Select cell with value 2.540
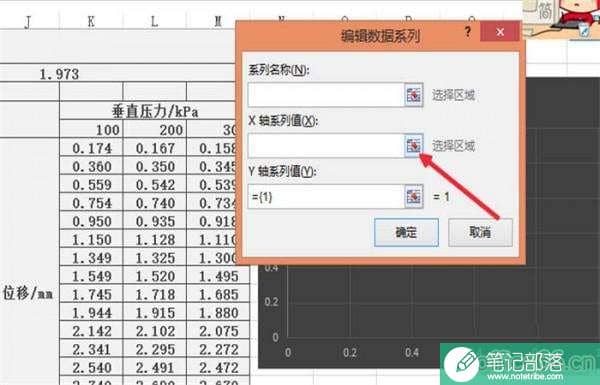 [x=91, y=368]
